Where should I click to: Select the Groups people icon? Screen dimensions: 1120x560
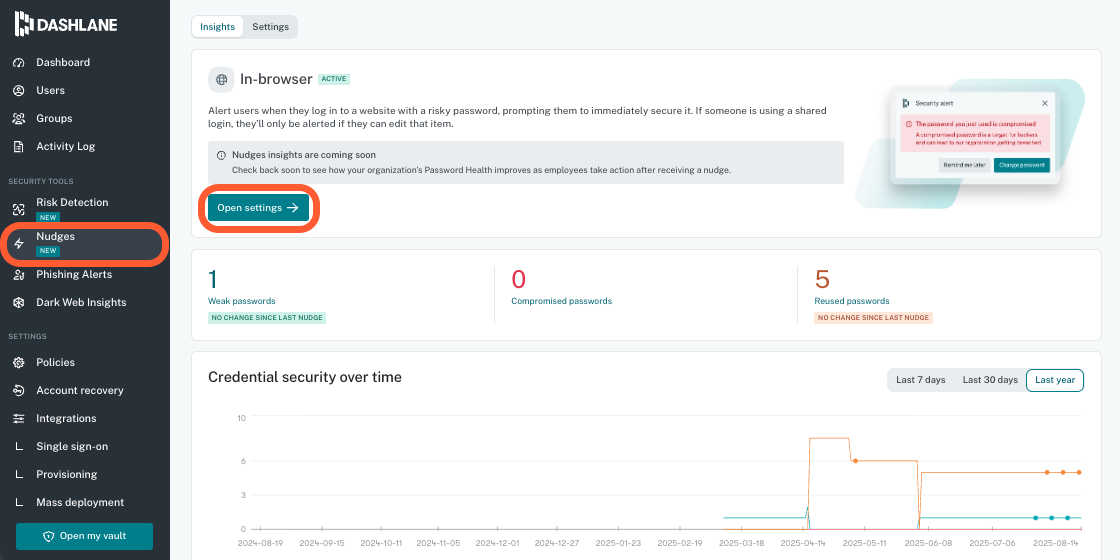(19, 119)
